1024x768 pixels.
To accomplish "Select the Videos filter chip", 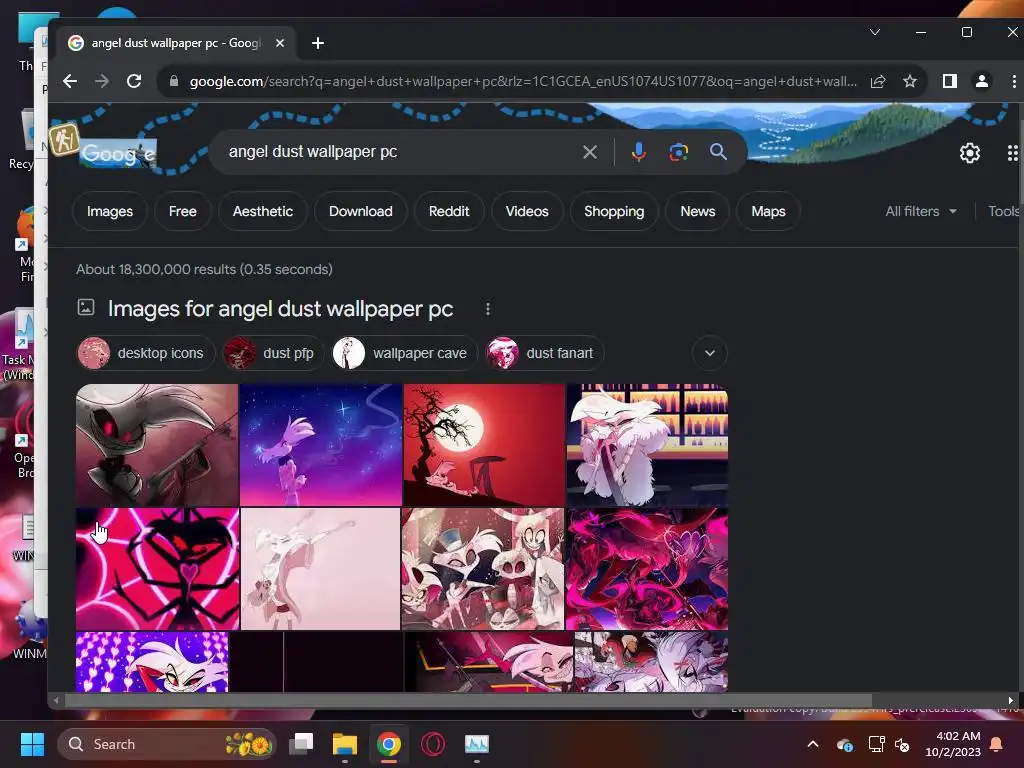I will click(527, 211).
